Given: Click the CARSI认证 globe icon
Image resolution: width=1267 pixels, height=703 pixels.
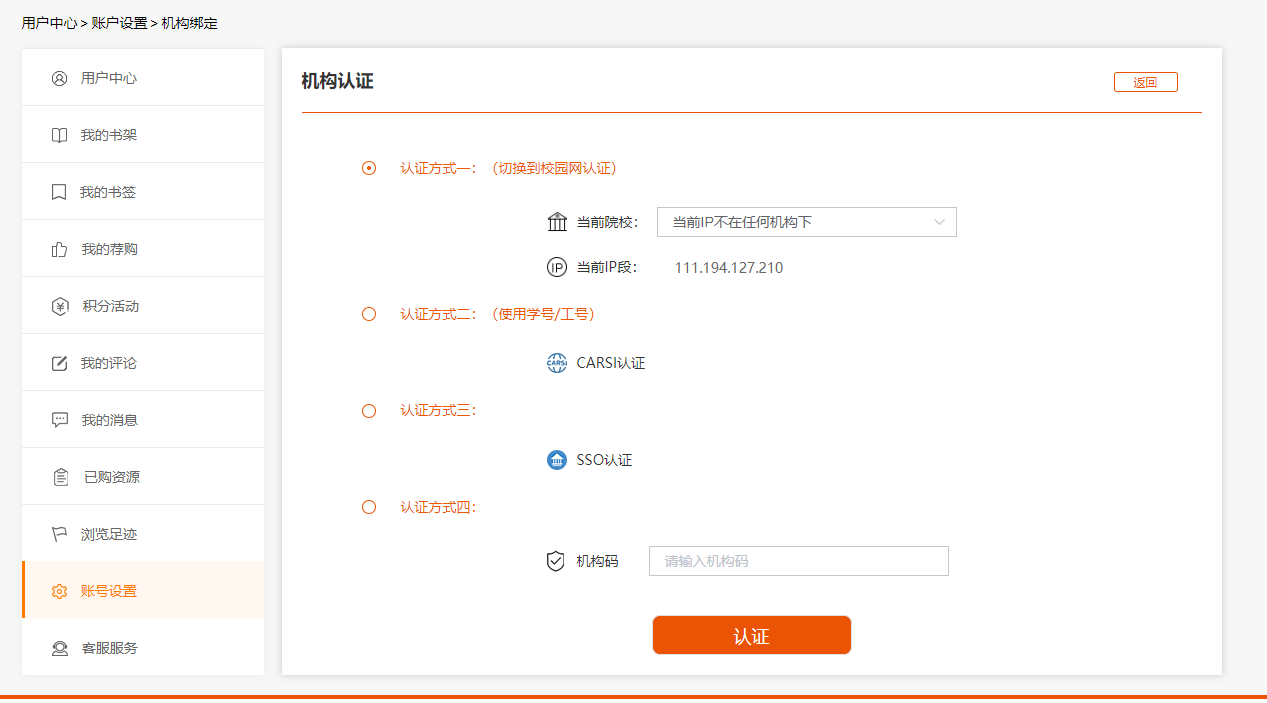Looking at the screenshot, I should coord(556,362).
